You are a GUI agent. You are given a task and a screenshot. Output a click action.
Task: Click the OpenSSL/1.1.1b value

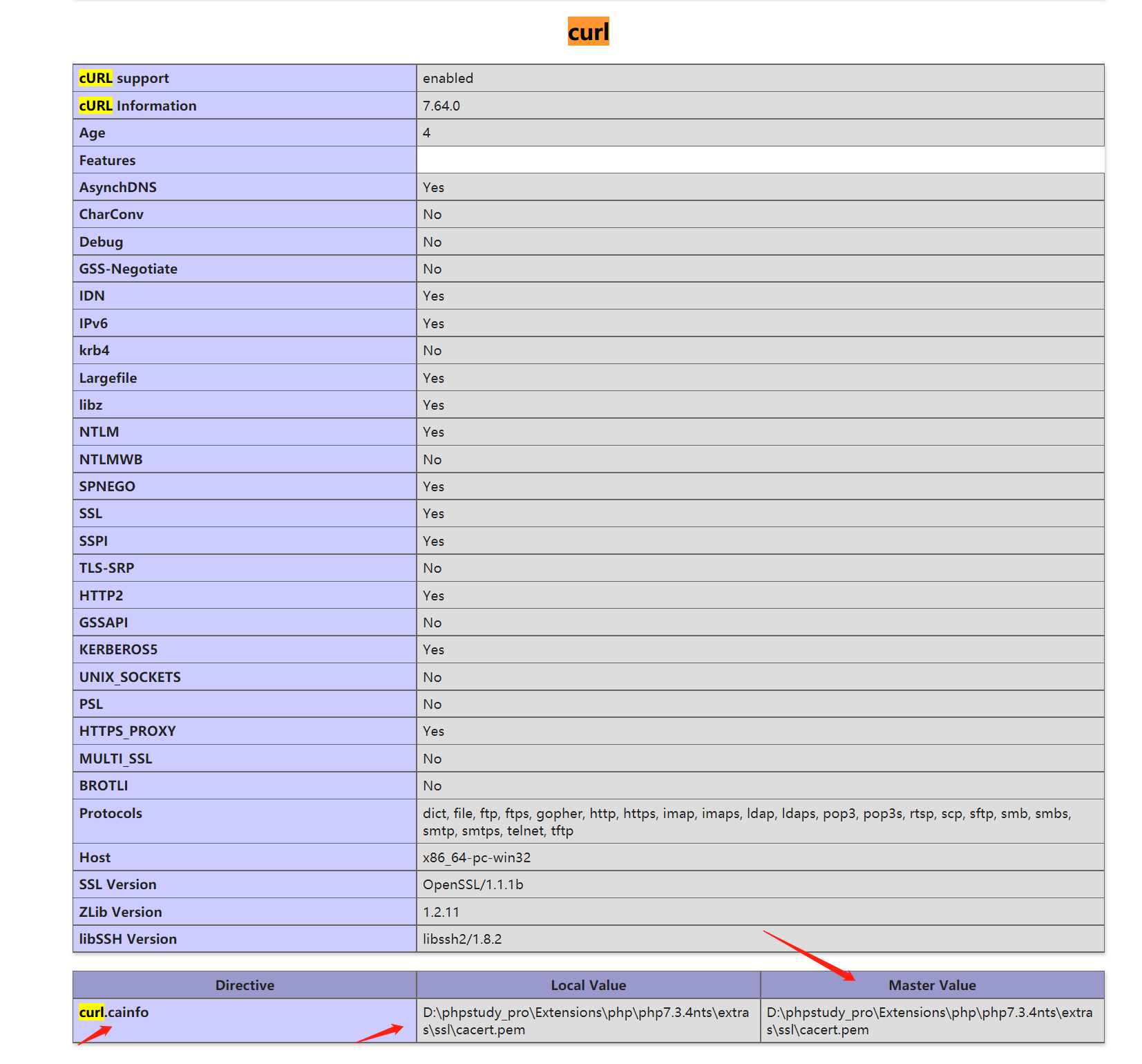[x=473, y=884]
